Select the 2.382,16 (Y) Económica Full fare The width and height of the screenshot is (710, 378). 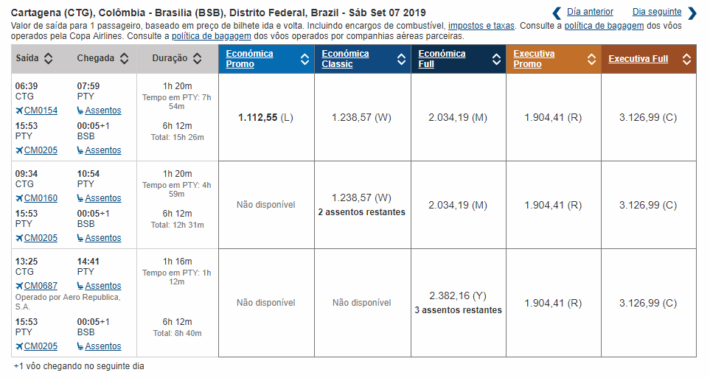pos(458,296)
